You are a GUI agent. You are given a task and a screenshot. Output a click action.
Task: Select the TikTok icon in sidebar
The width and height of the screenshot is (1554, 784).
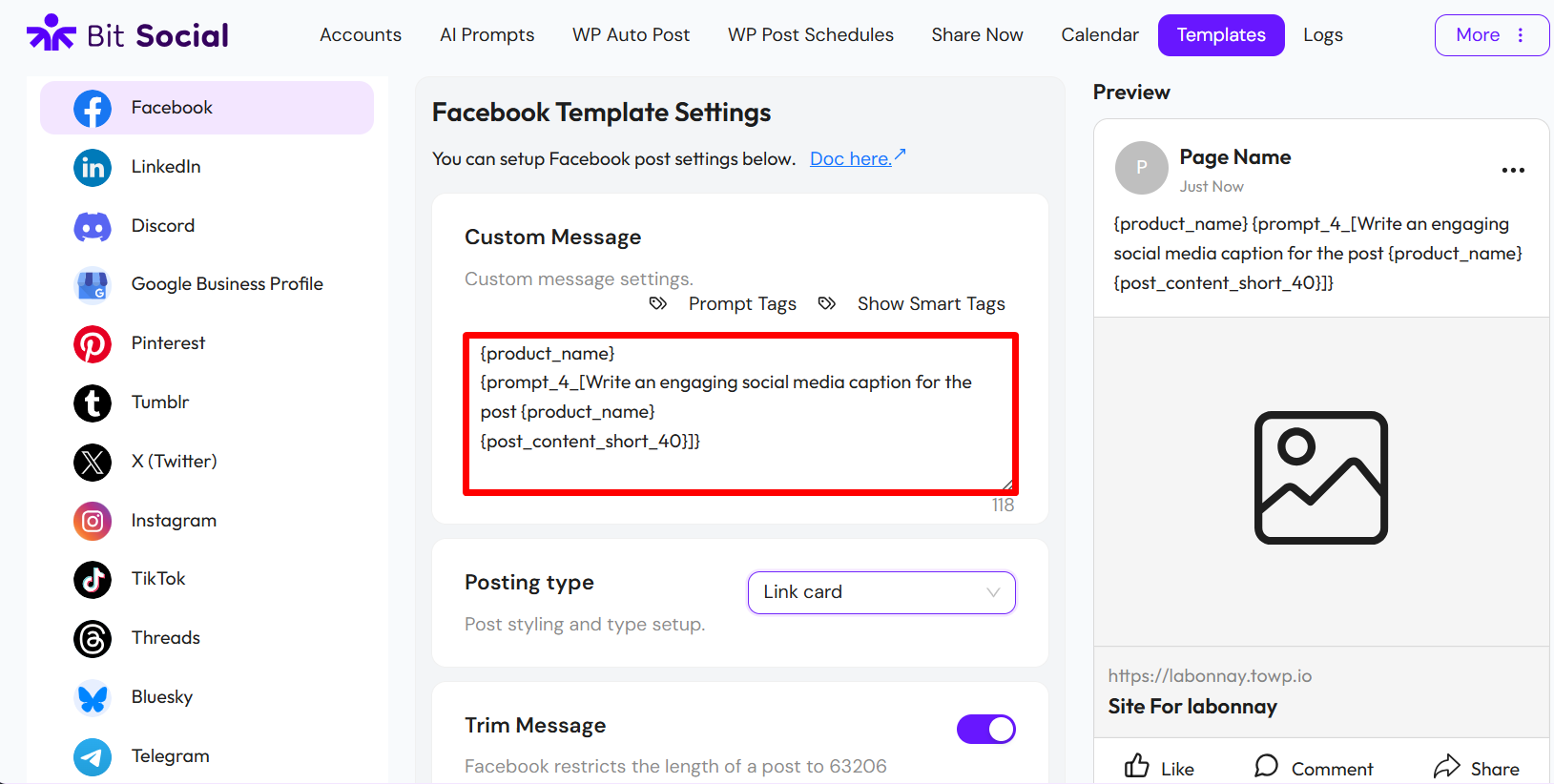point(93,579)
